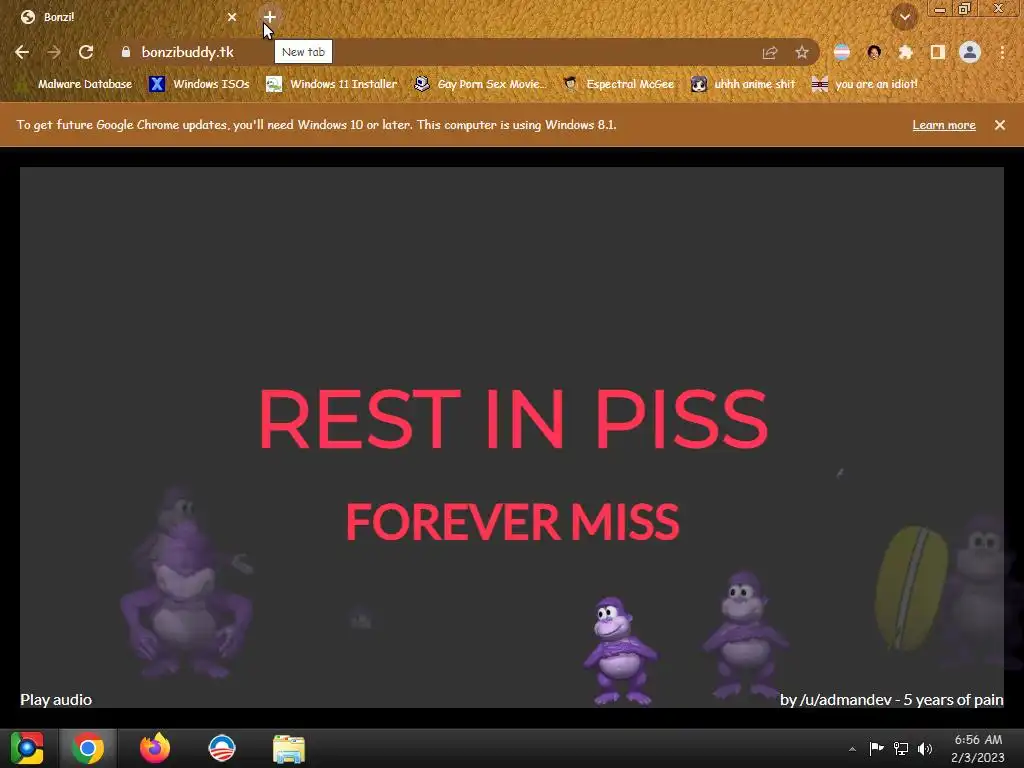
Task: Launch Firefox from the taskbar
Action: click(155, 748)
